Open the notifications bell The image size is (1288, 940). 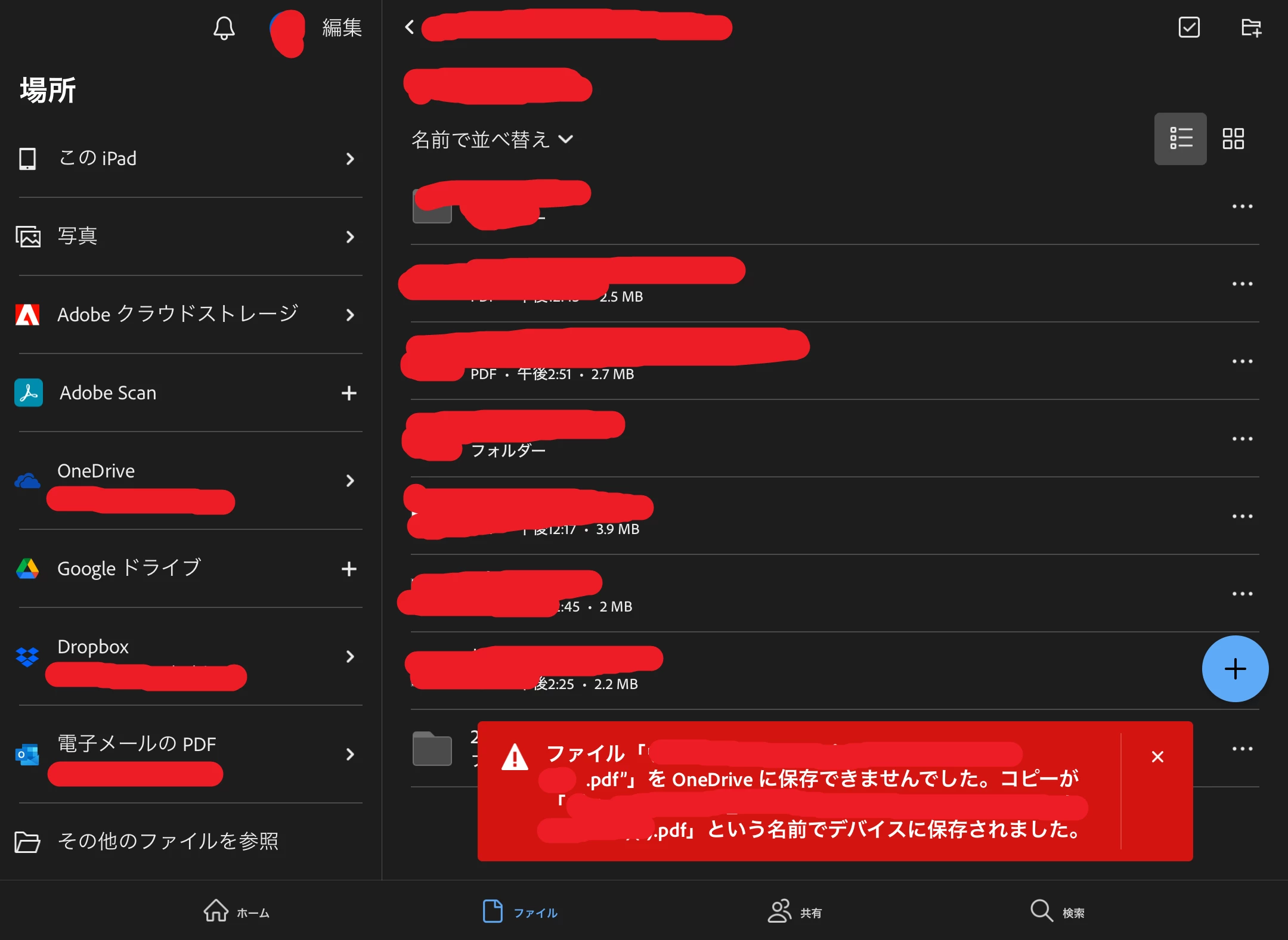point(224,28)
